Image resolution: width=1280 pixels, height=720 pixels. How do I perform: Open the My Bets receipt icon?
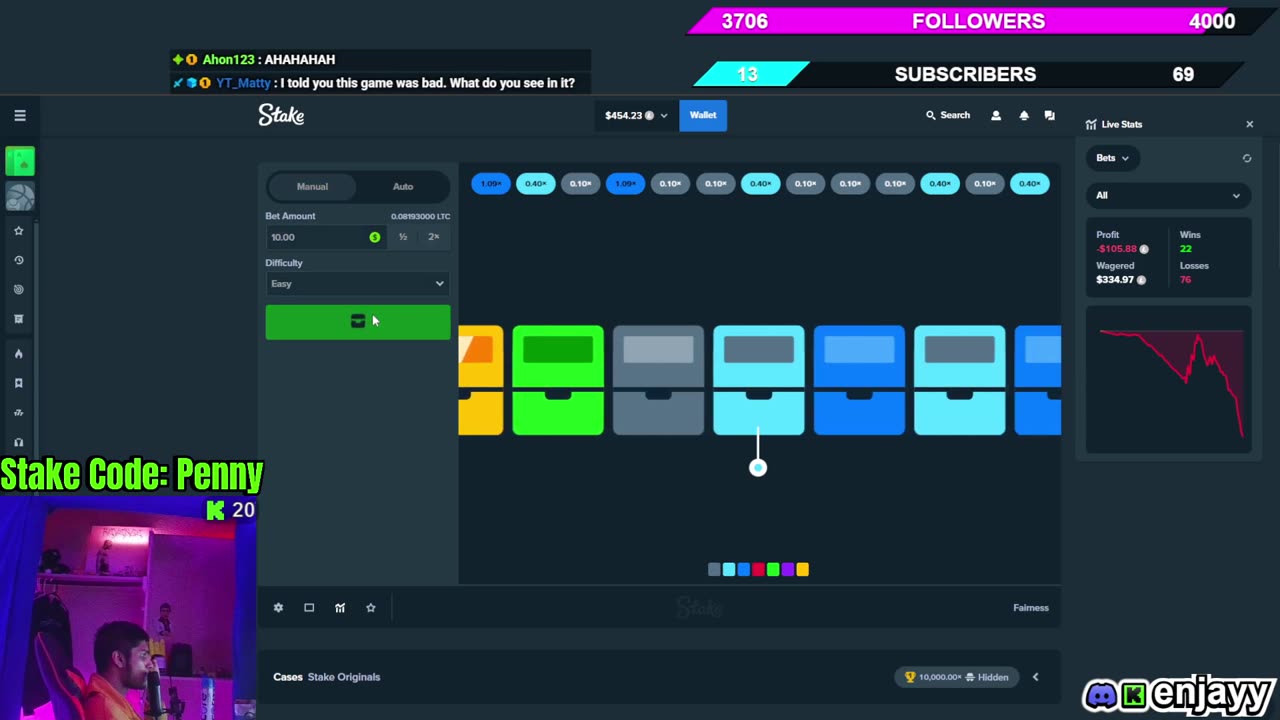pyautogui.click(x=18, y=319)
